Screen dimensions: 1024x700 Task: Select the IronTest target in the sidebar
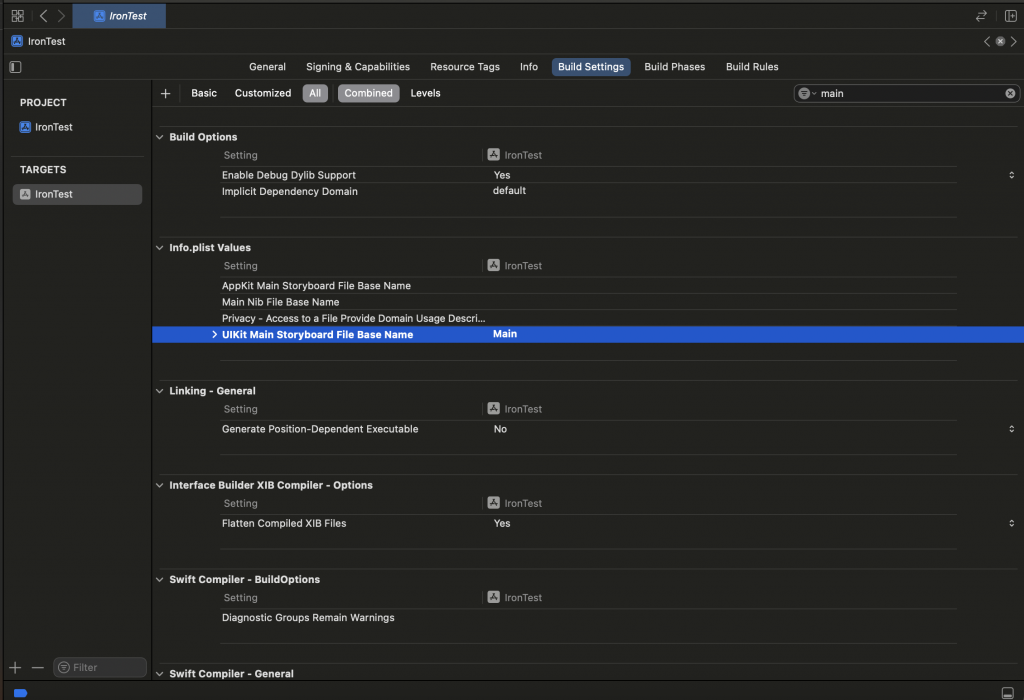click(x=77, y=194)
